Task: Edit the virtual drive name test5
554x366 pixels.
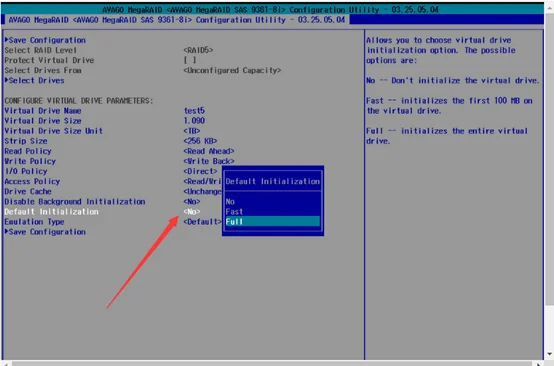Action: point(194,111)
